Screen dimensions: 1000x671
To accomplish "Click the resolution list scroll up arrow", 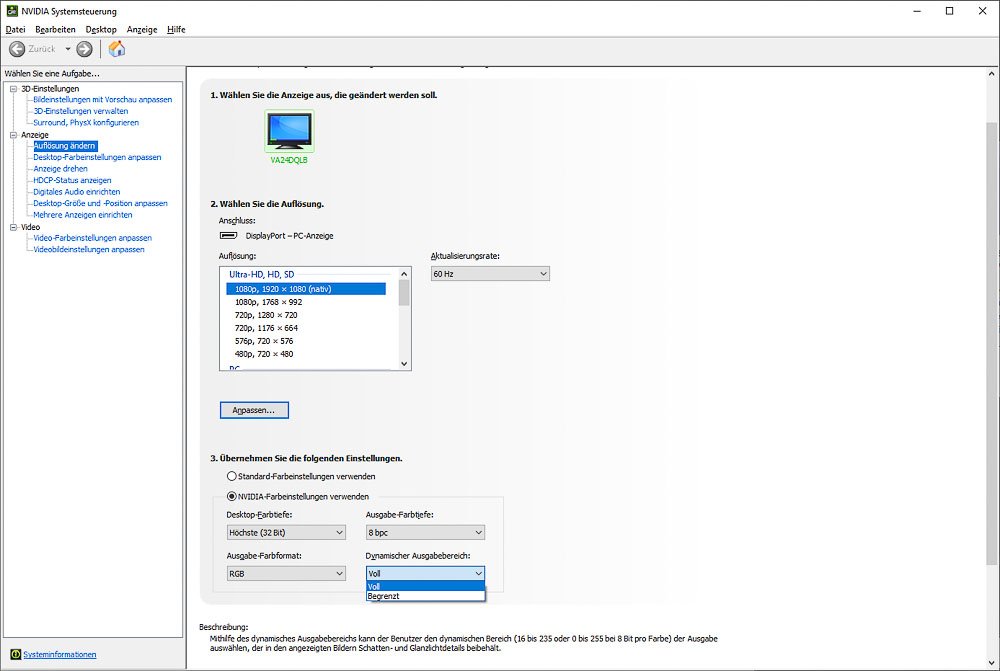I will point(404,274).
